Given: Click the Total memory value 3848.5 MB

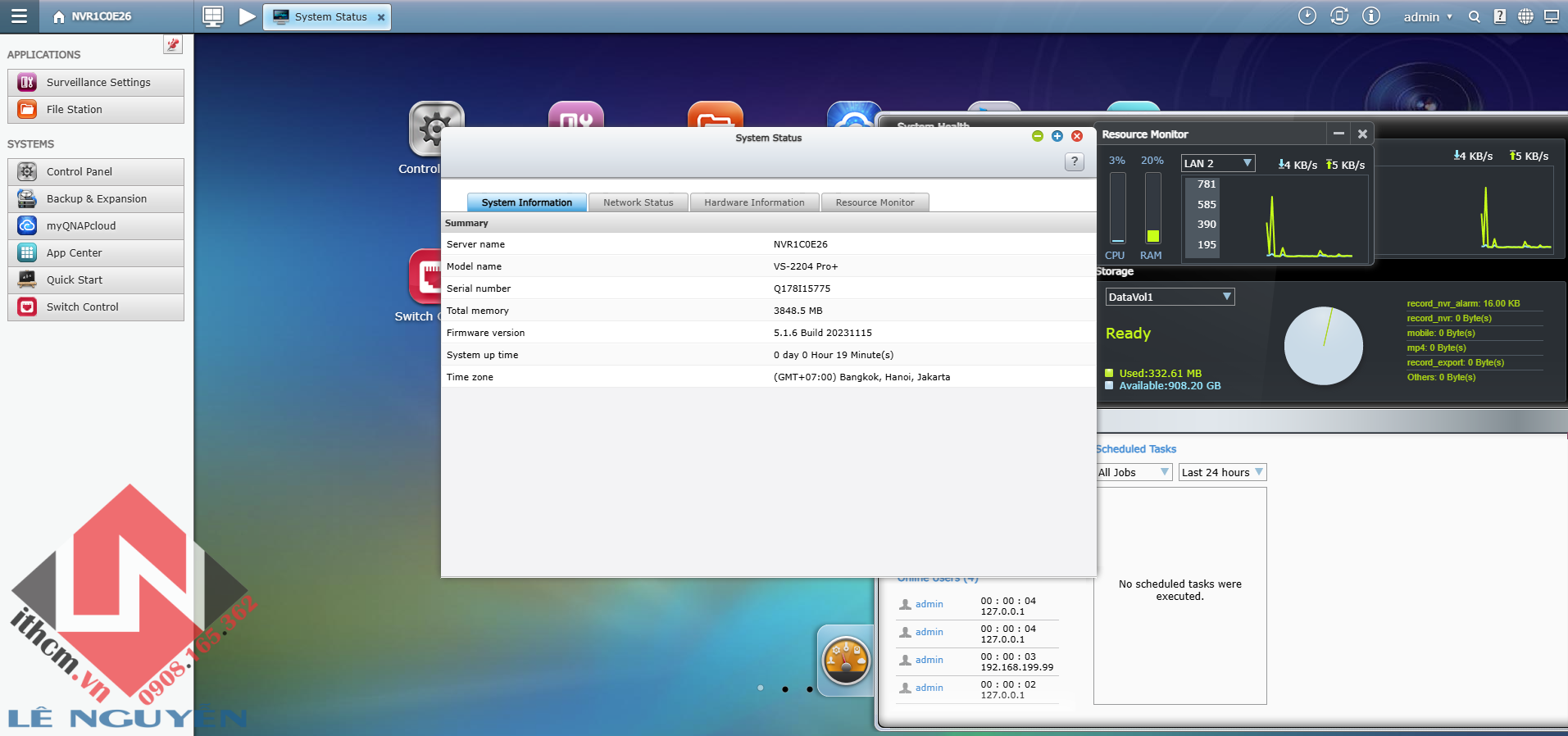Looking at the screenshot, I should (798, 311).
